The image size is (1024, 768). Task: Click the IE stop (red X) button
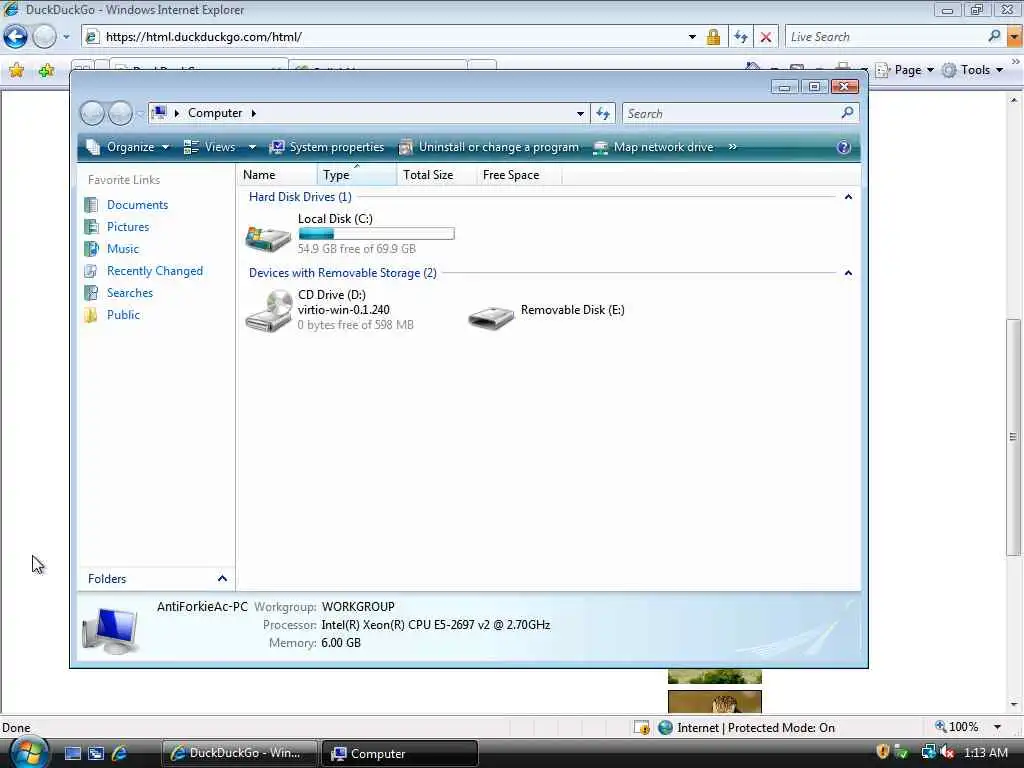765,37
